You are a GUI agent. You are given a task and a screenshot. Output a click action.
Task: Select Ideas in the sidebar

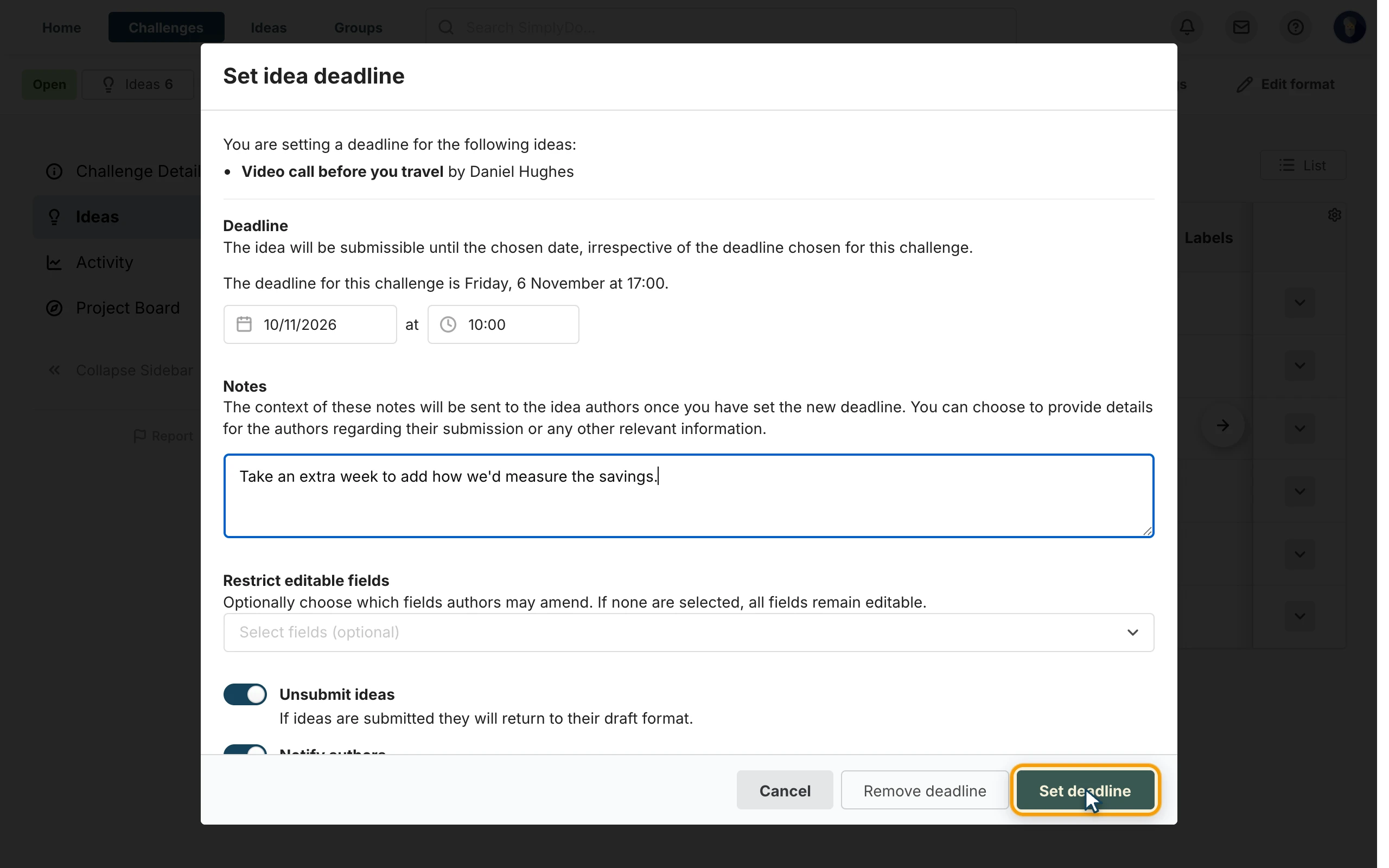point(118,217)
